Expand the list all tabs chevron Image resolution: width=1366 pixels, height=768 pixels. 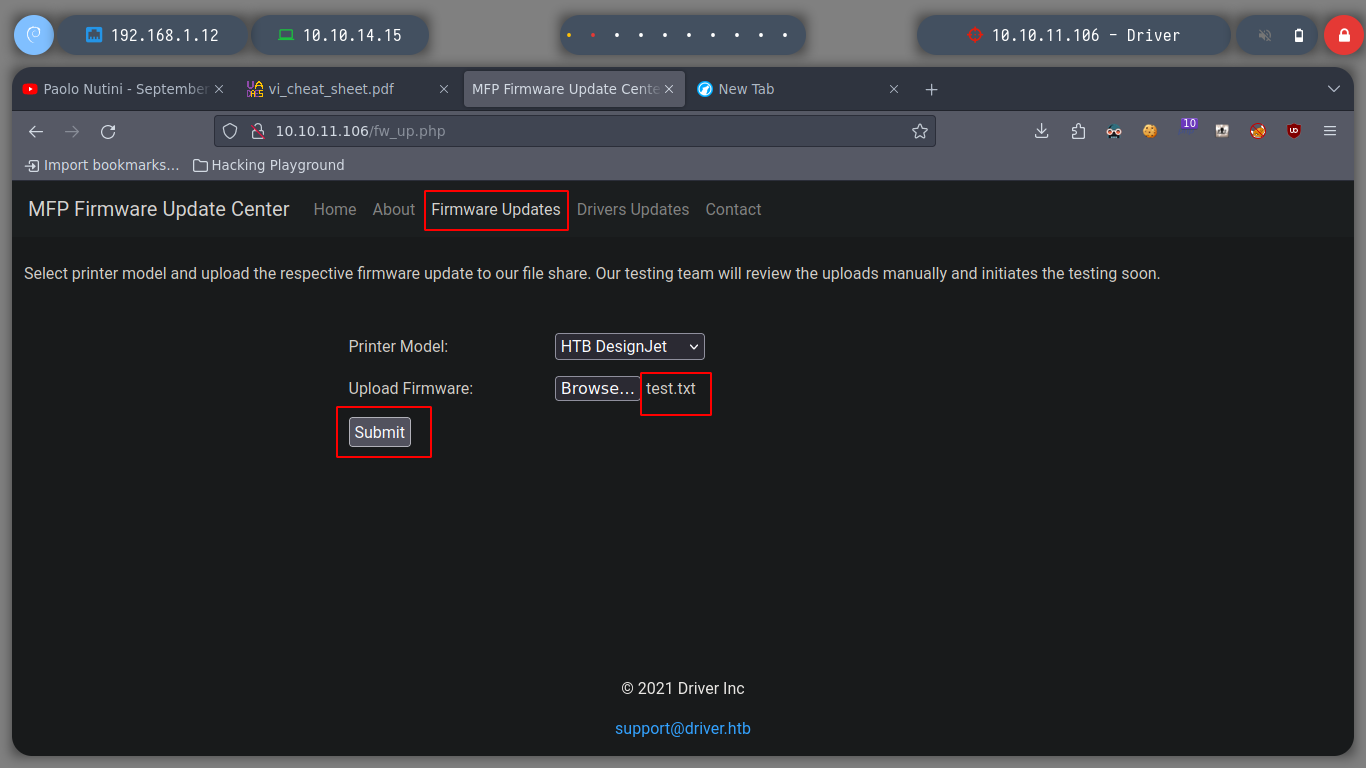[1333, 89]
